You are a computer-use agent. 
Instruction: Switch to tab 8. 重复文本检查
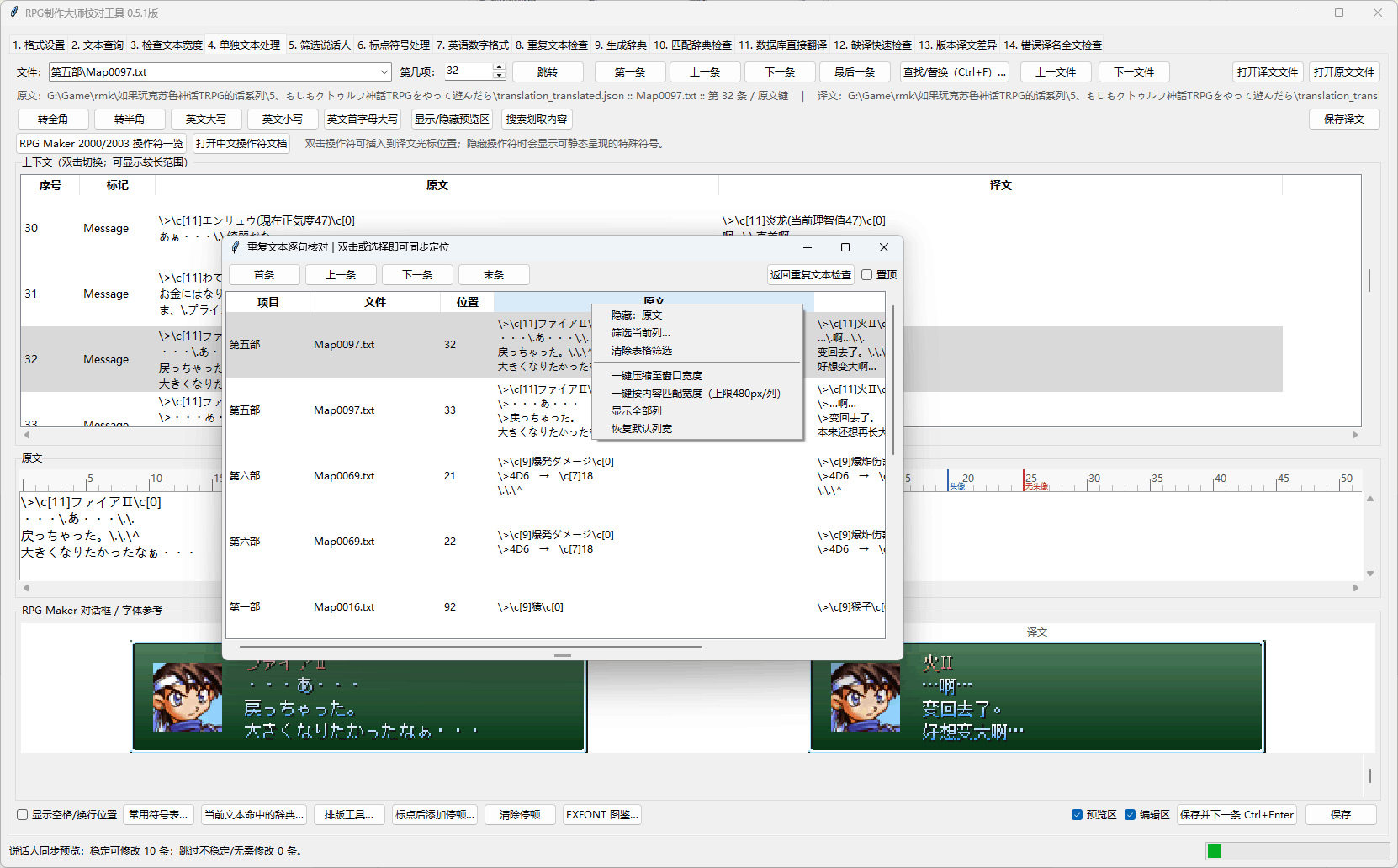pyautogui.click(x=552, y=45)
